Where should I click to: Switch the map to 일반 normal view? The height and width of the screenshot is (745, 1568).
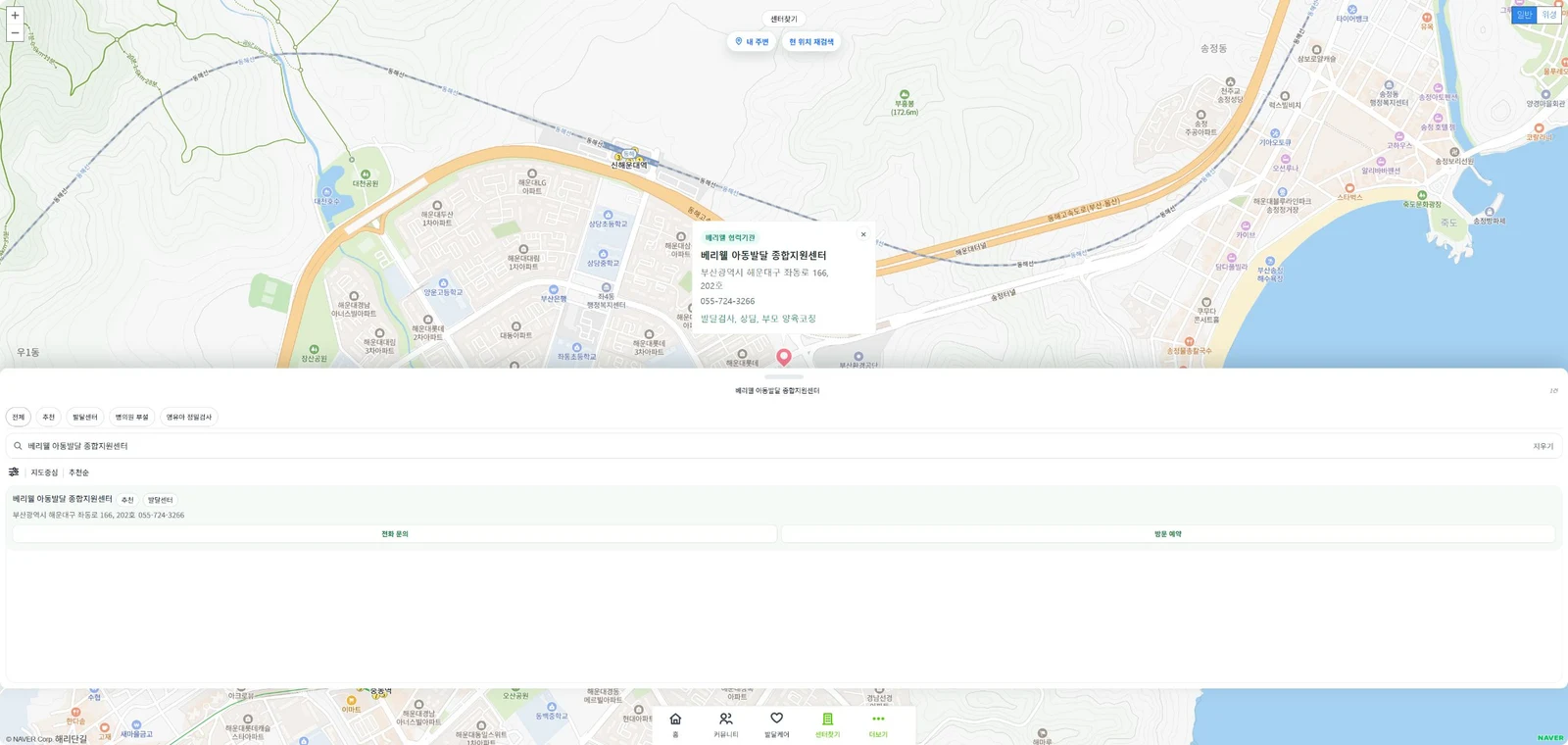click(x=1525, y=15)
